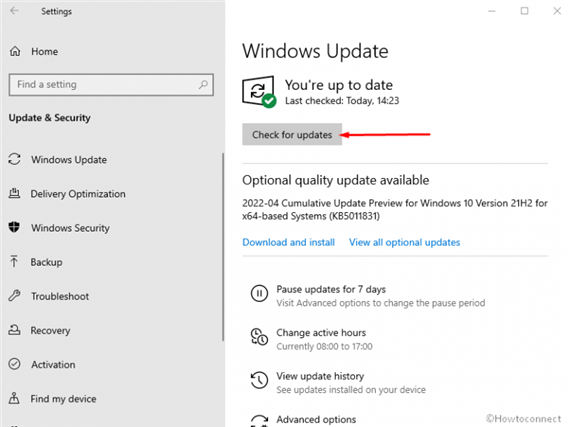The height and width of the screenshot is (427, 570).
Task: Click the Backup upward arrow icon
Action: (14, 261)
